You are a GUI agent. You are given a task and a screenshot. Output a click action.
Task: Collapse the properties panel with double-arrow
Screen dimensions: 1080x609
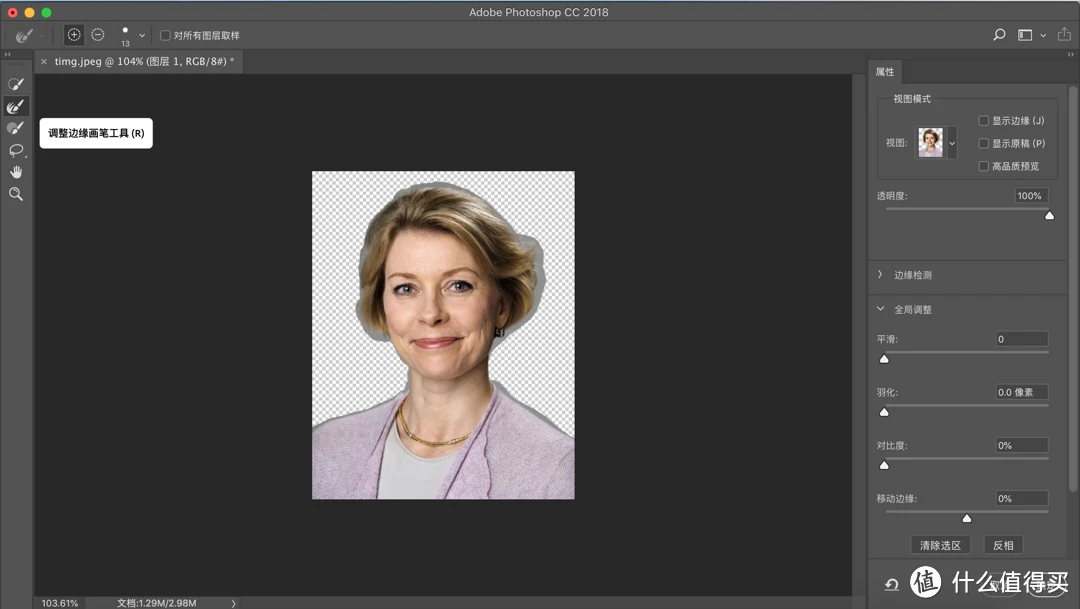click(x=1070, y=54)
